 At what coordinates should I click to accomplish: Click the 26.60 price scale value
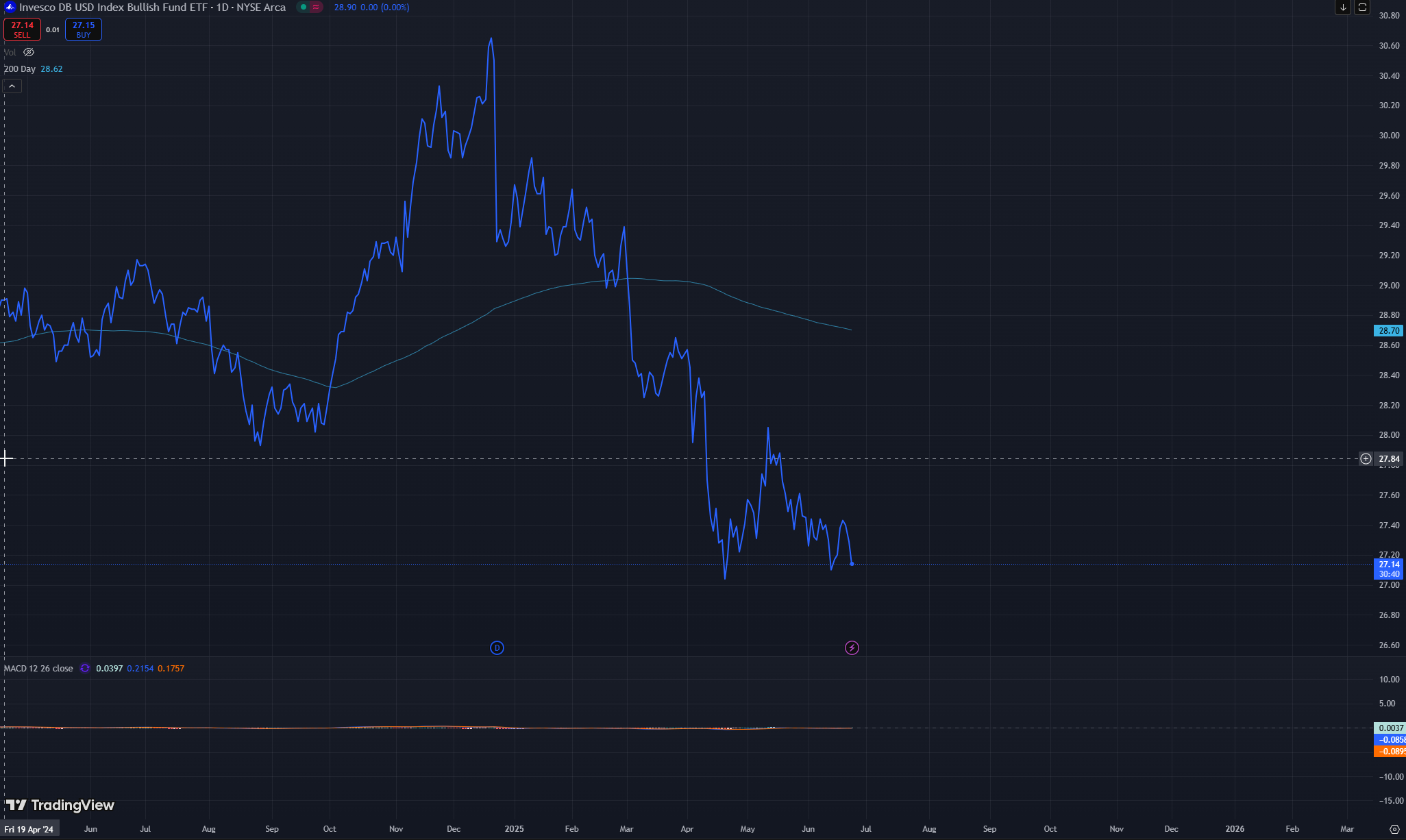tap(1389, 645)
